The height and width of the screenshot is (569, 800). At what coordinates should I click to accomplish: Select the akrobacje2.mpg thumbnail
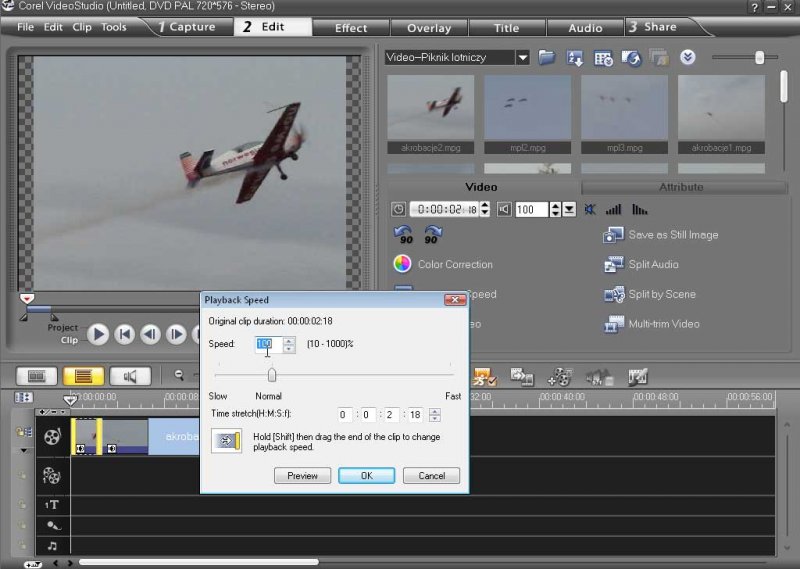tap(430, 110)
